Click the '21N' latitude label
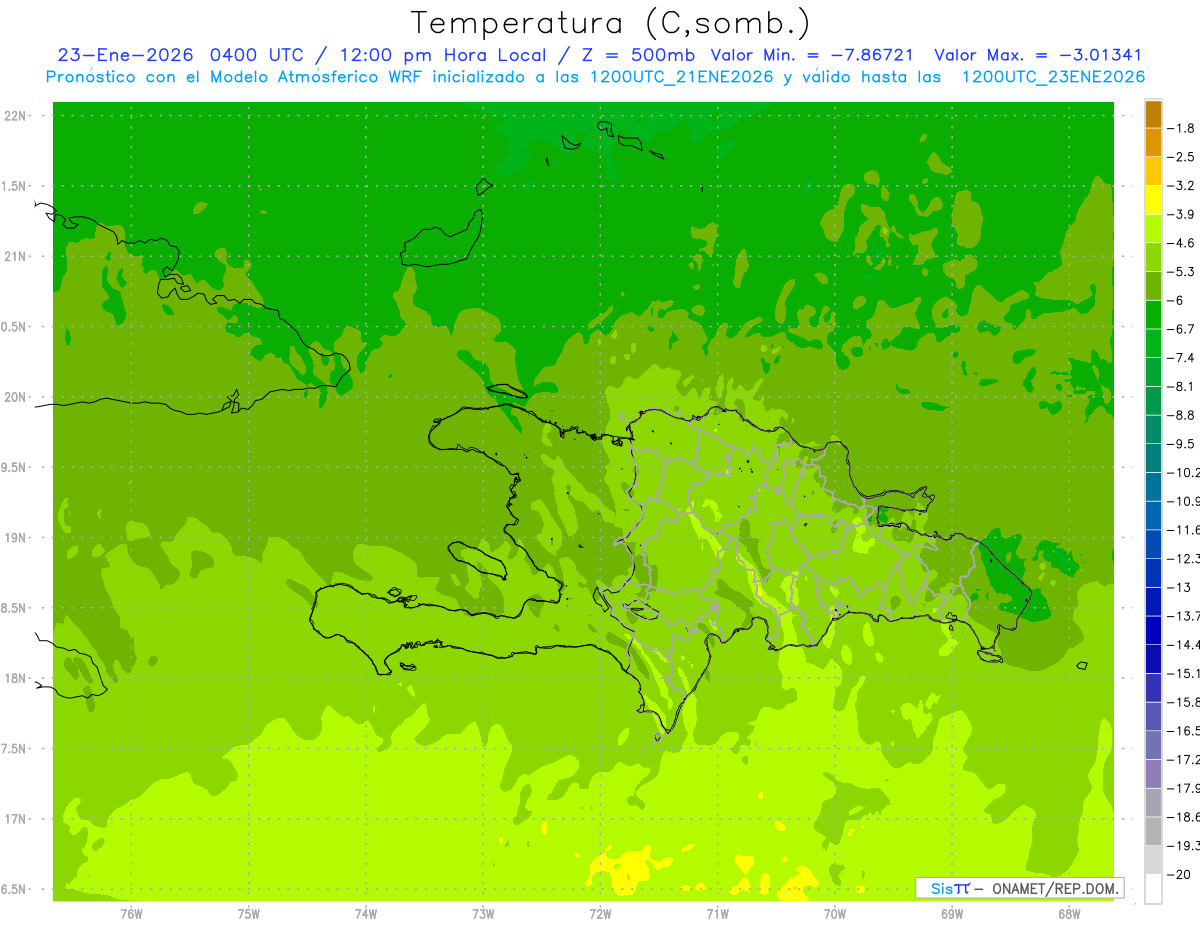The width and height of the screenshot is (1200, 927). point(17,256)
